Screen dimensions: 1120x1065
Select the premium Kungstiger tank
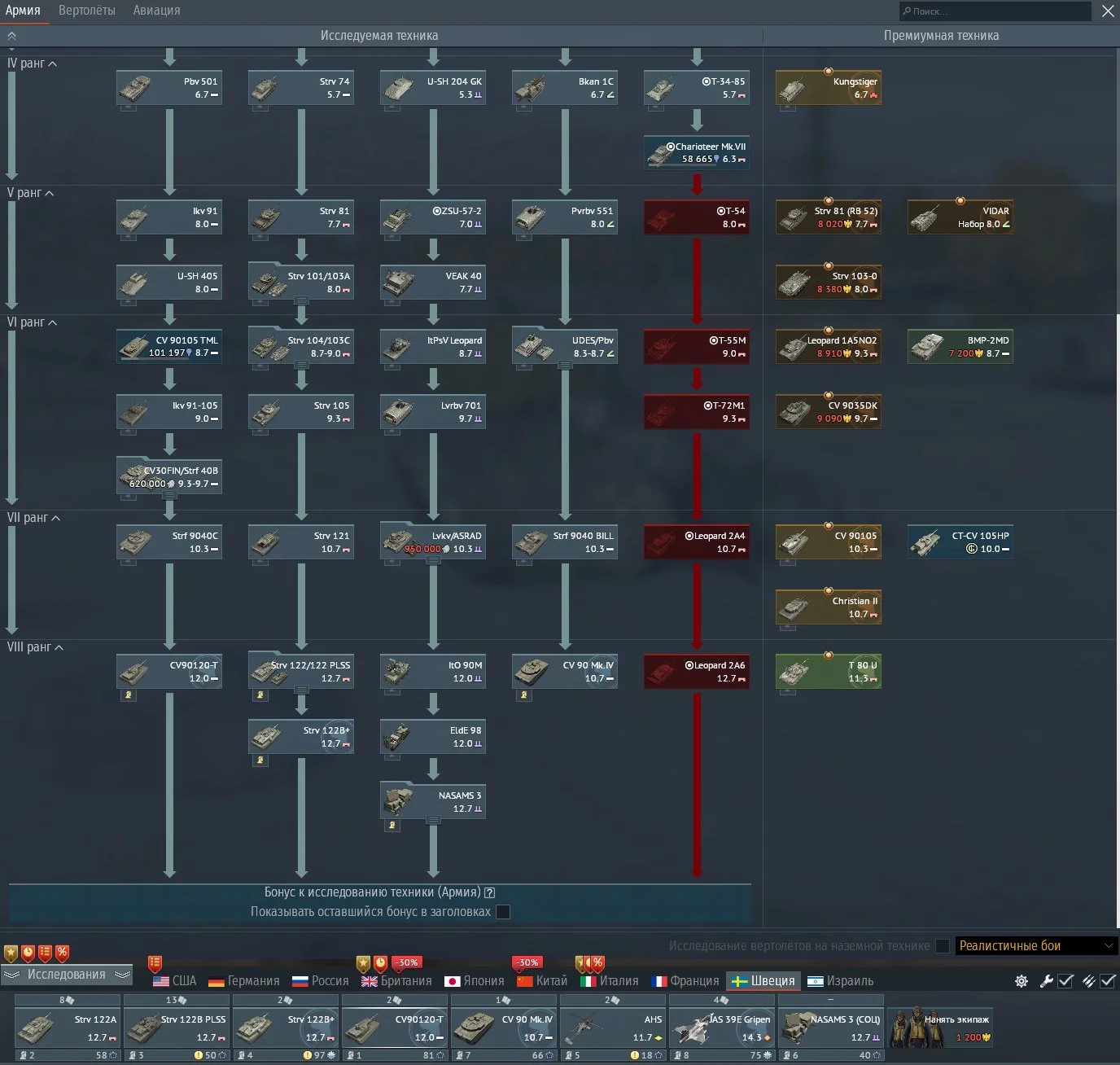pos(829,88)
